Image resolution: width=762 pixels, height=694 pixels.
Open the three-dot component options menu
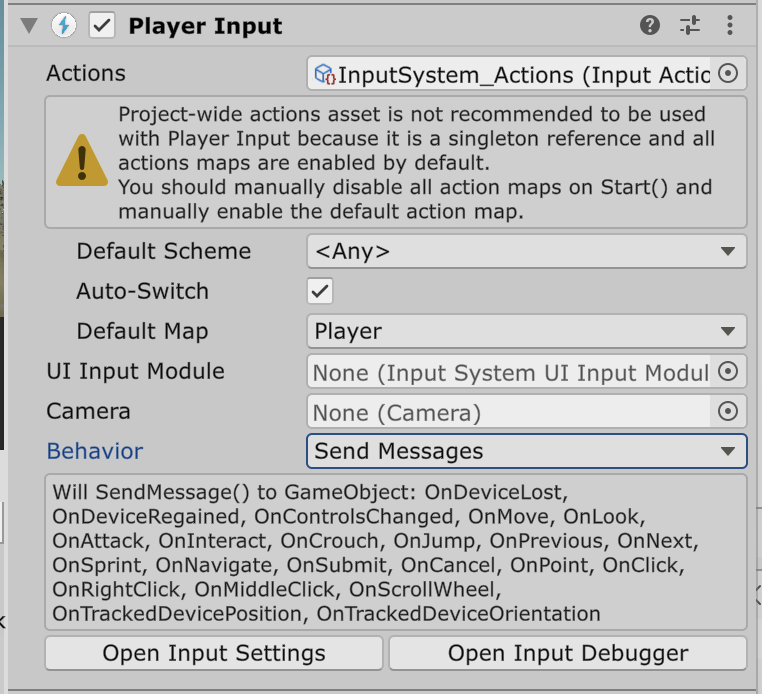point(730,26)
